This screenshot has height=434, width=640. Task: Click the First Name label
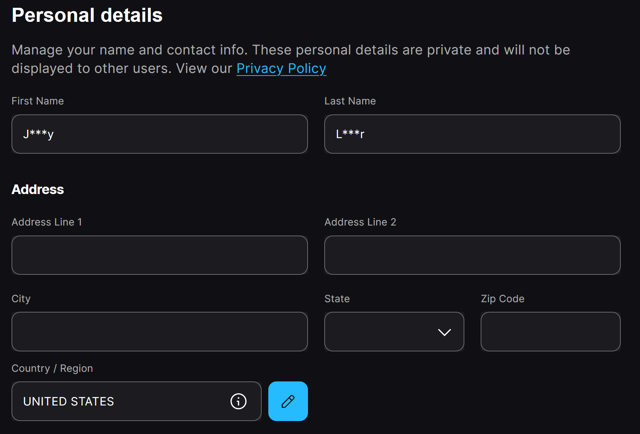38,101
